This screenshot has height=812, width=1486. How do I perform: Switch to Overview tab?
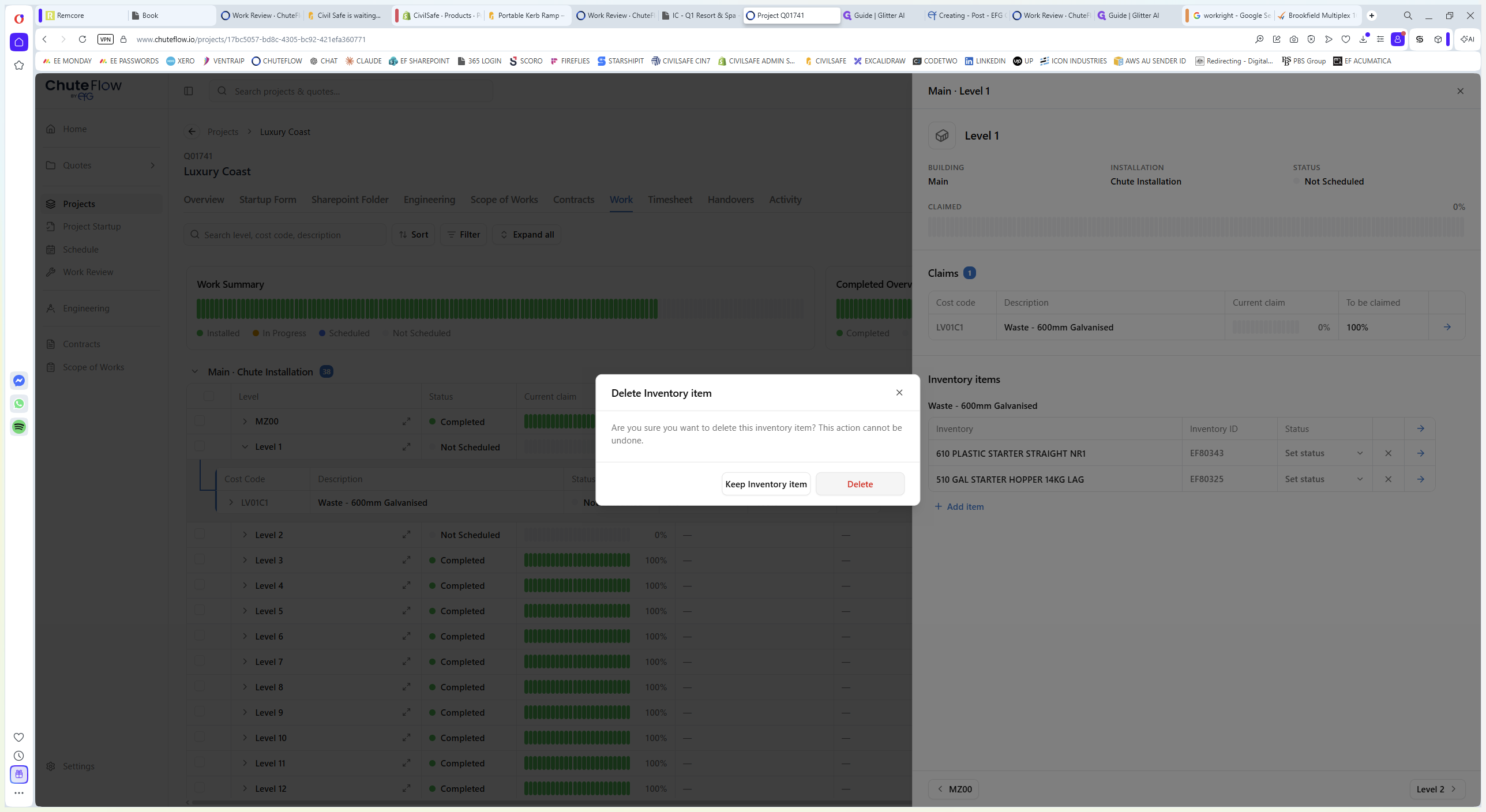tap(204, 200)
